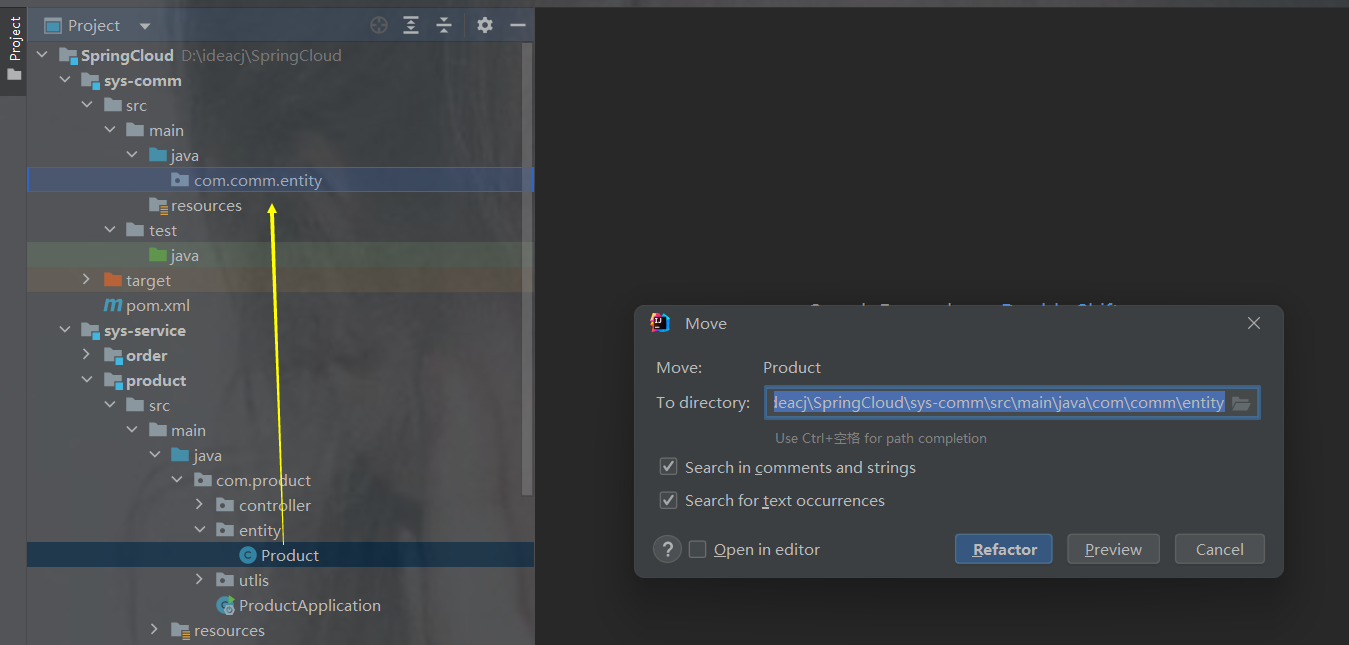The height and width of the screenshot is (645, 1349).
Task: Click the ProductApplication run class icon
Action: pyautogui.click(x=226, y=606)
